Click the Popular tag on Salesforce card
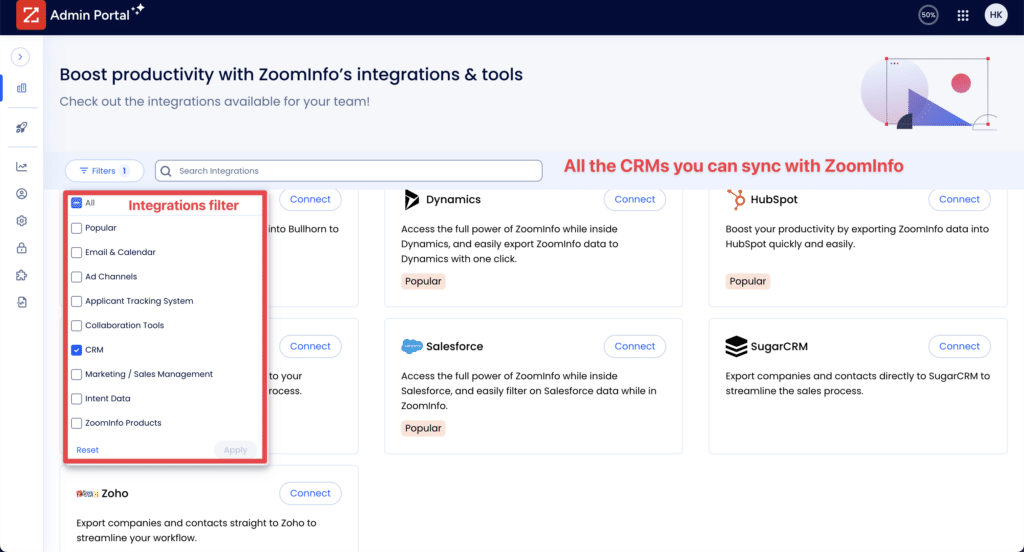Image resolution: width=1024 pixels, height=552 pixels. [423, 429]
